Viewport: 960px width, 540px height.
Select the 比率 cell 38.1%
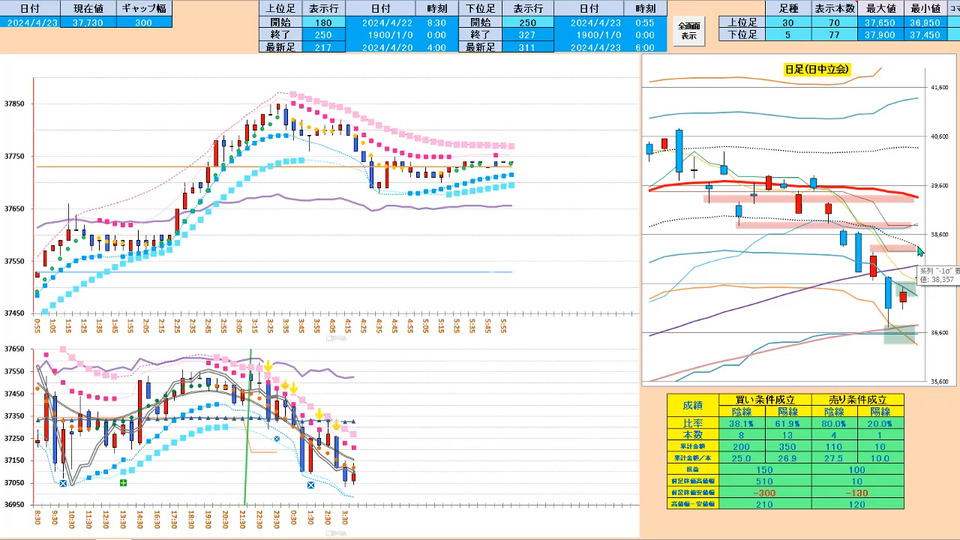[741, 423]
